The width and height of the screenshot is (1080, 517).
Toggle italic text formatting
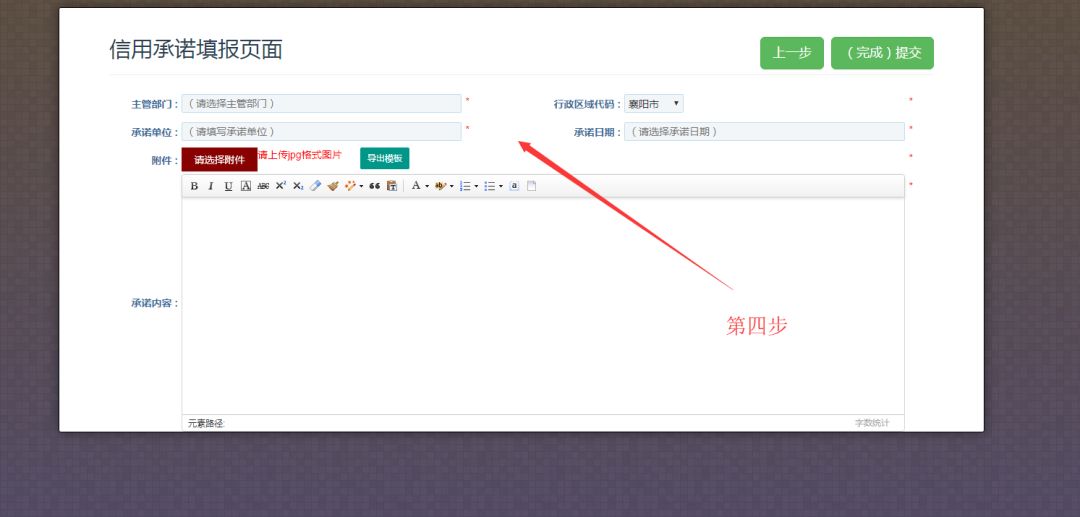coord(211,186)
